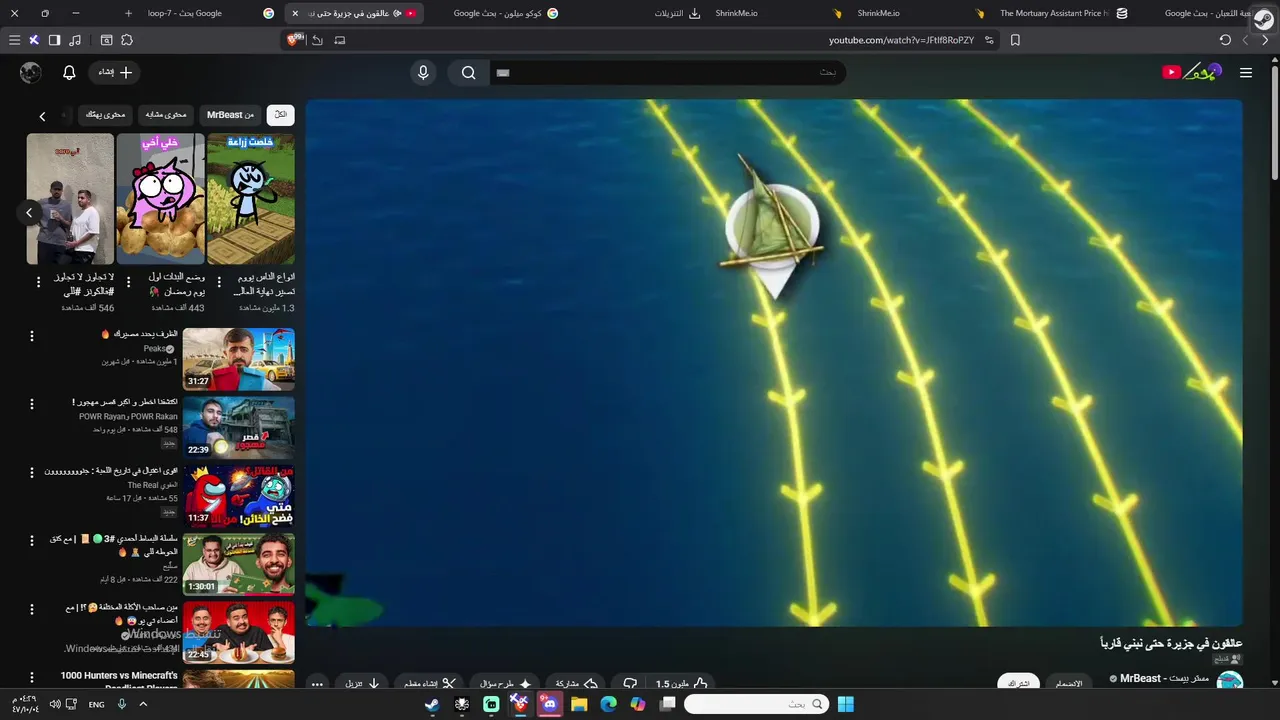Open options for the 11:37 Among Us video

(x=31, y=472)
